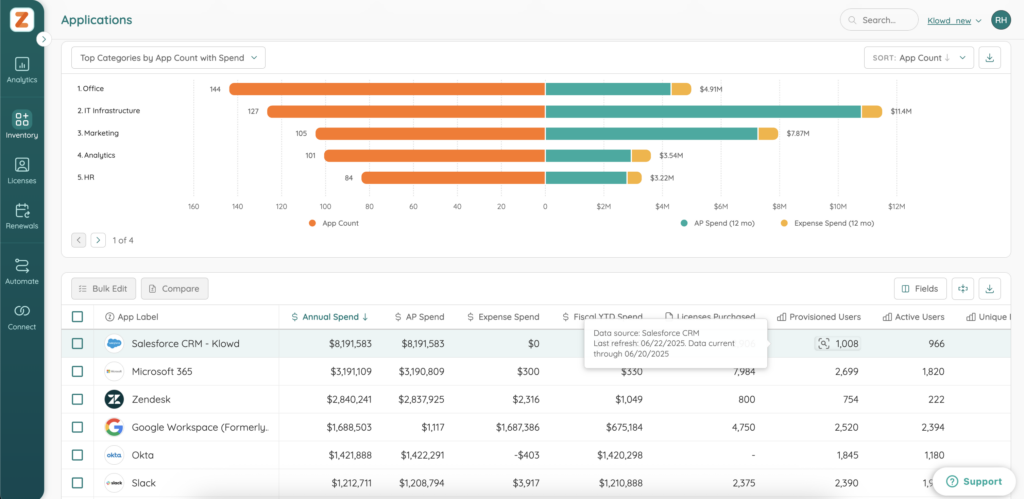The height and width of the screenshot is (499, 1024).
Task: Click the Search field
Action: 878,20
